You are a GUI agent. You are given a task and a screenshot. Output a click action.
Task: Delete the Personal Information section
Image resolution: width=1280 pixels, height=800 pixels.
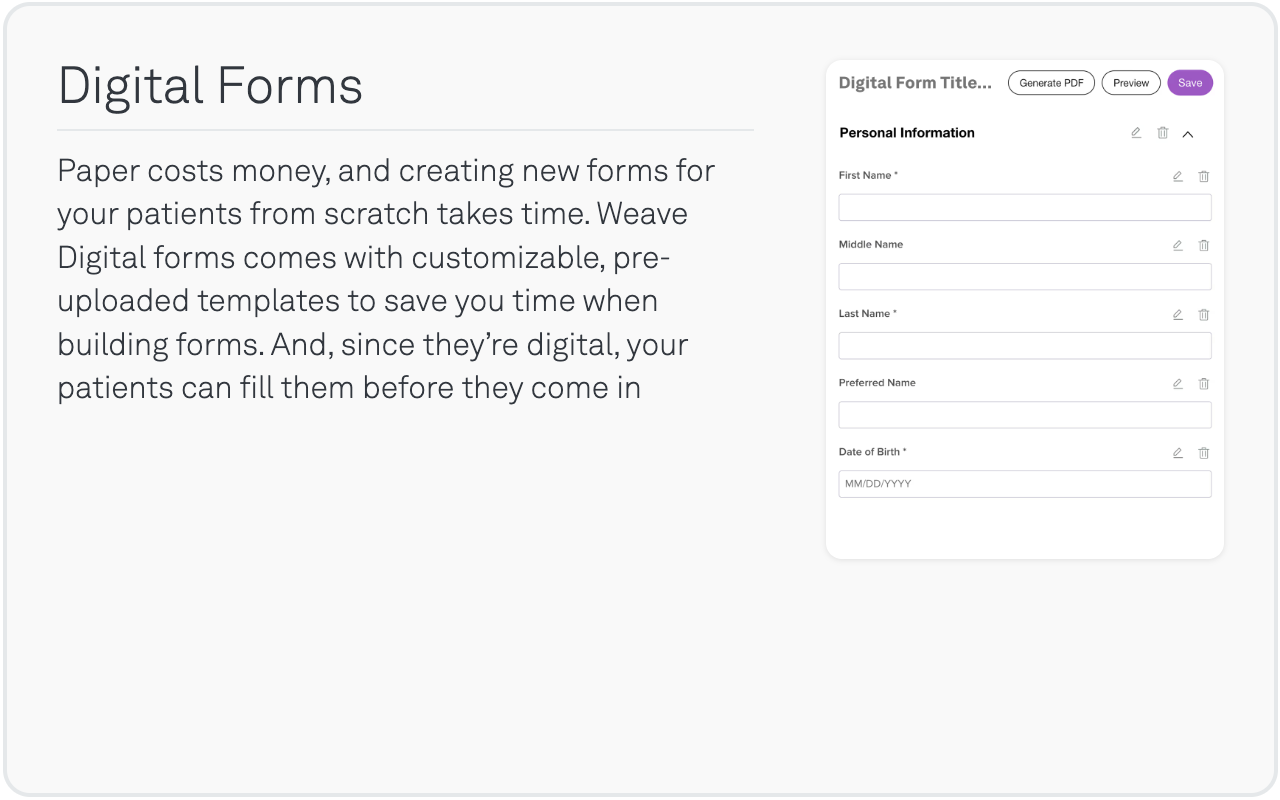coord(1163,133)
